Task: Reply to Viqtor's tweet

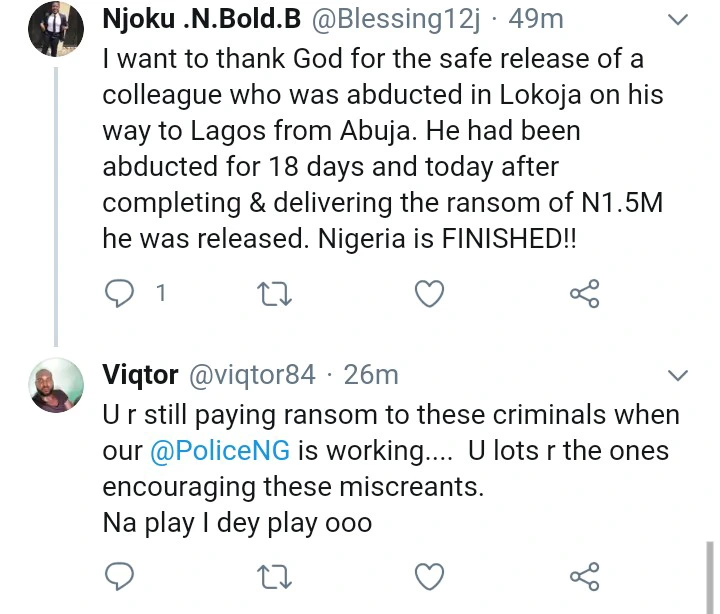Action: click(x=120, y=576)
